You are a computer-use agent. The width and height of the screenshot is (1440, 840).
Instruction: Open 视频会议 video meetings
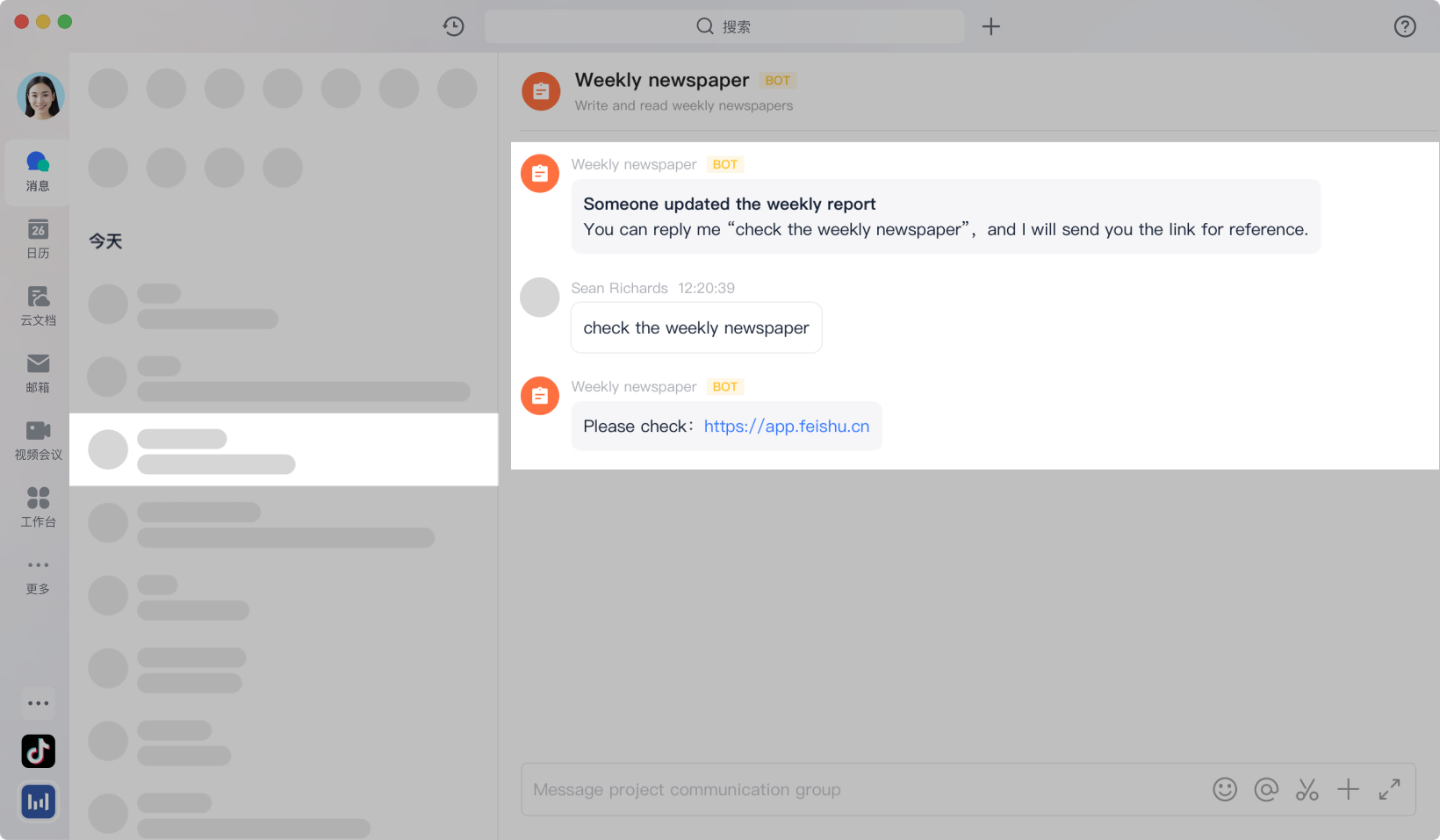pos(38,441)
